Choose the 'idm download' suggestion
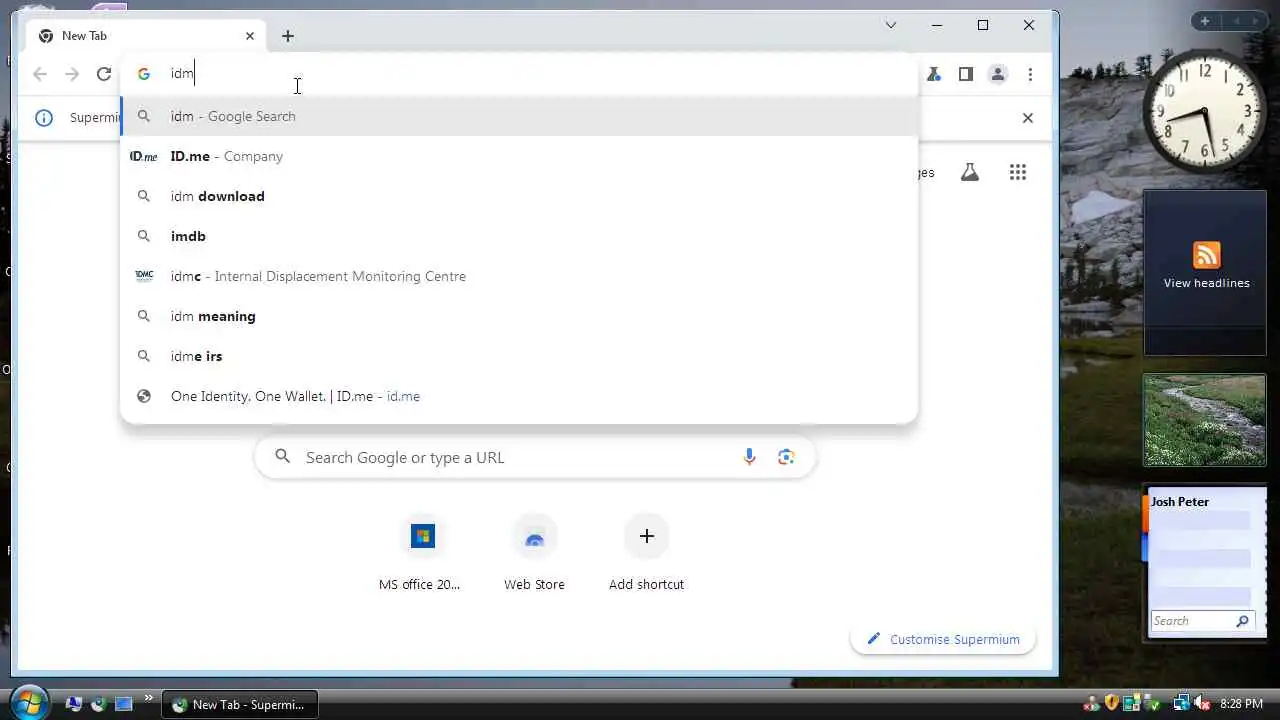This screenshot has width=1280, height=720. (519, 196)
